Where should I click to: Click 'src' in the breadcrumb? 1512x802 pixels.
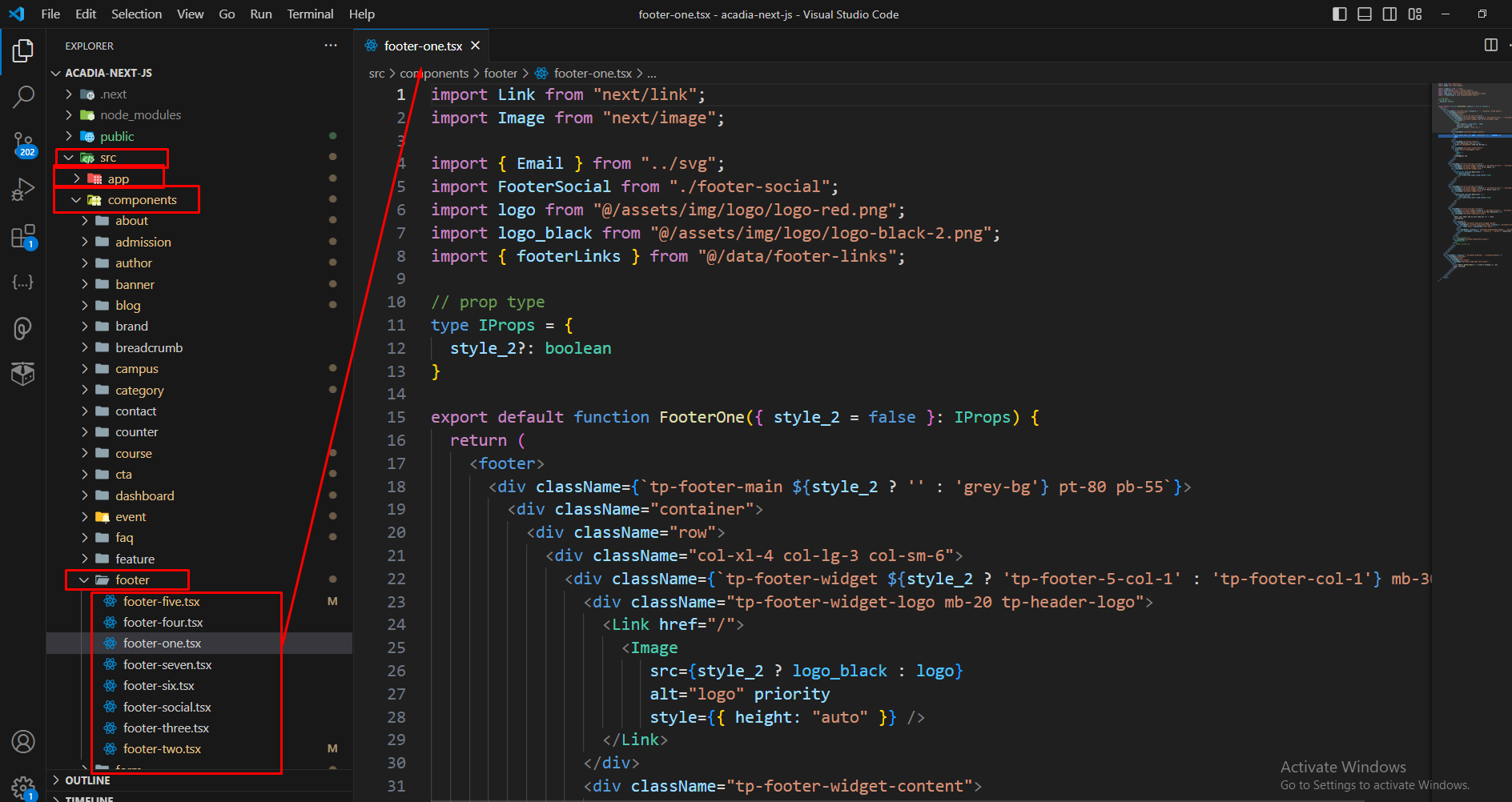(x=376, y=73)
